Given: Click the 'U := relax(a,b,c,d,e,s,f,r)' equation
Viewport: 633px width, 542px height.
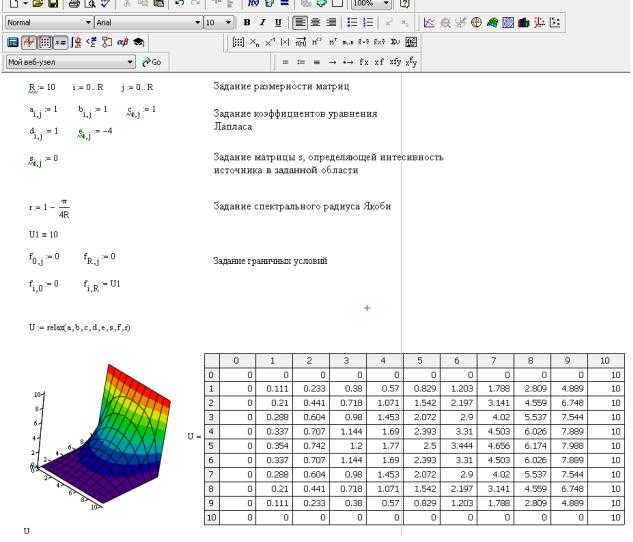Looking at the screenshot, I should point(80,328).
